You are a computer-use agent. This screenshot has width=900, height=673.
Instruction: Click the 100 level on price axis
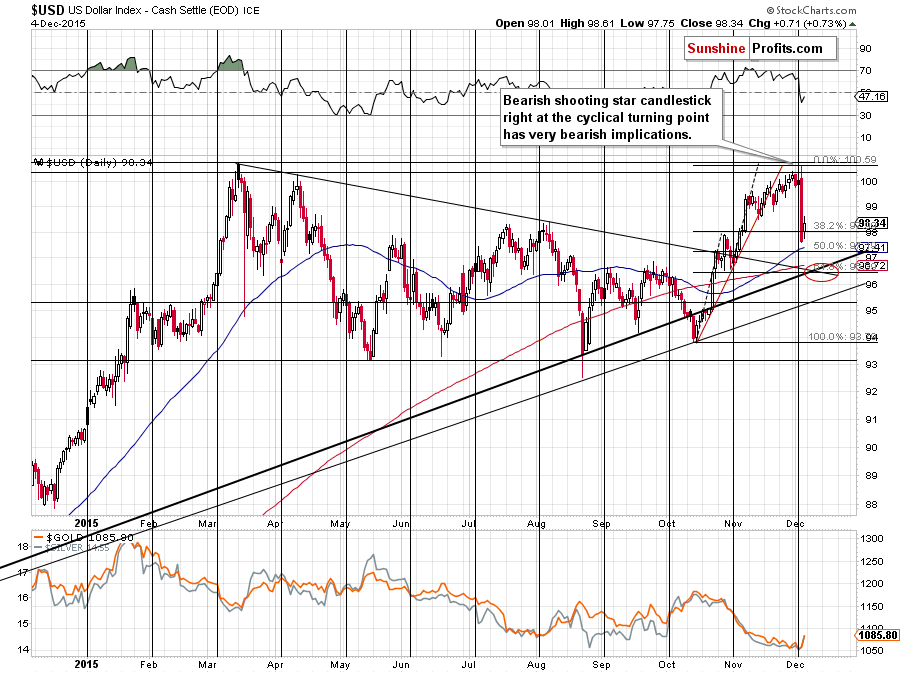[x=869, y=181]
